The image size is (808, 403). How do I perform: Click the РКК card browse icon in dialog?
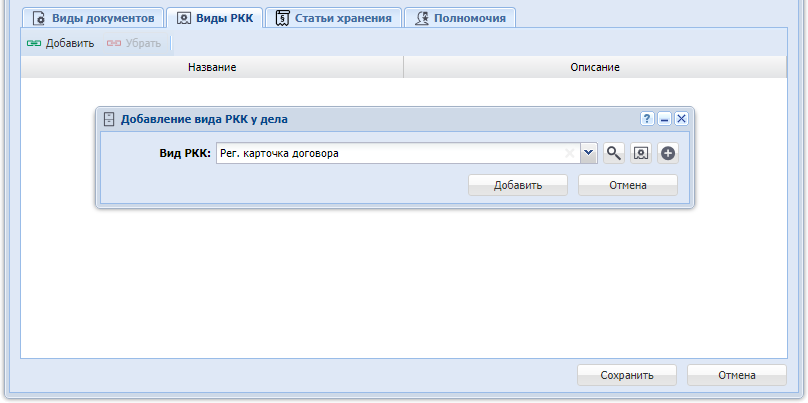641,153
